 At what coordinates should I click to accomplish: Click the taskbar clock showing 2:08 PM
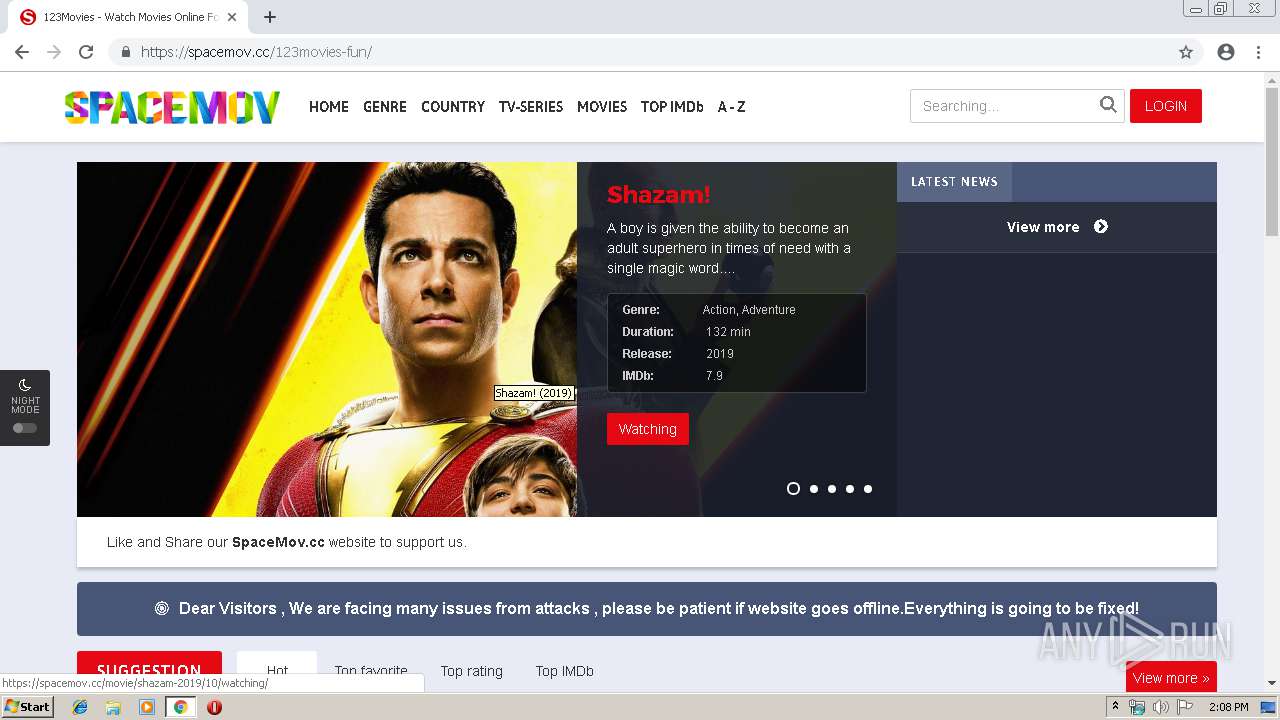point(1228,707)
